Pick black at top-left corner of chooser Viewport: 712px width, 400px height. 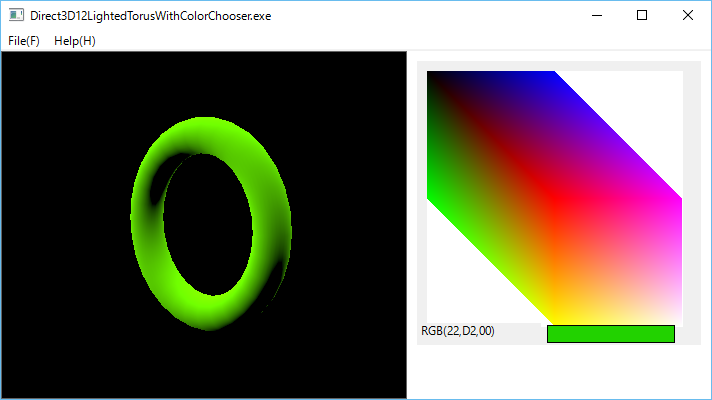point(430,74)
